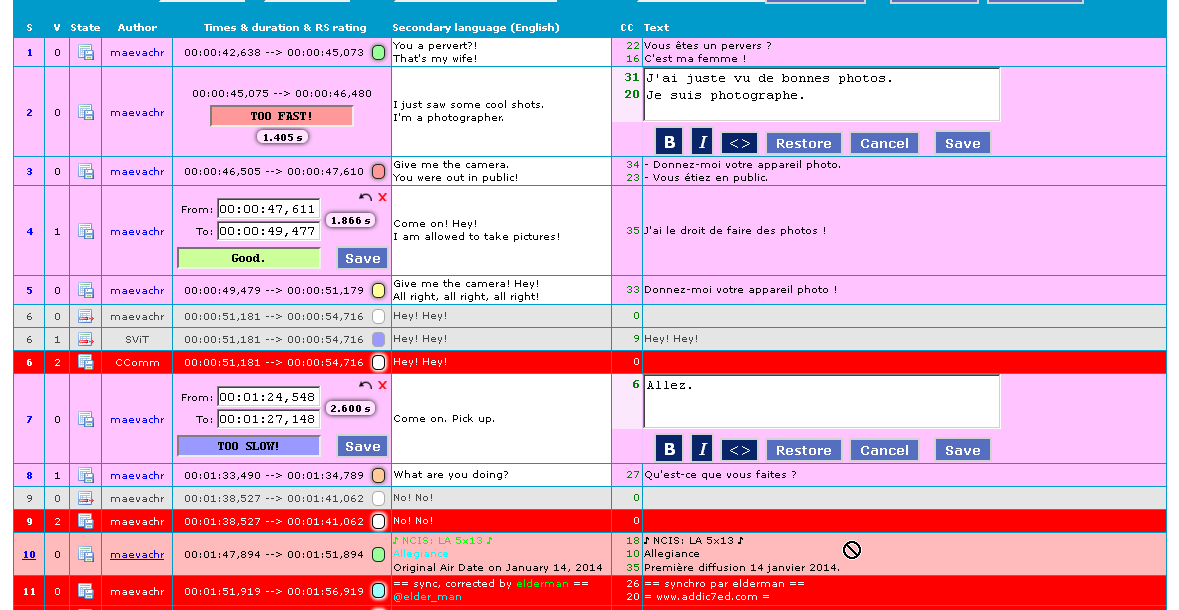Click the yellow rating swatch on sequence 5

tap(378, 291)
